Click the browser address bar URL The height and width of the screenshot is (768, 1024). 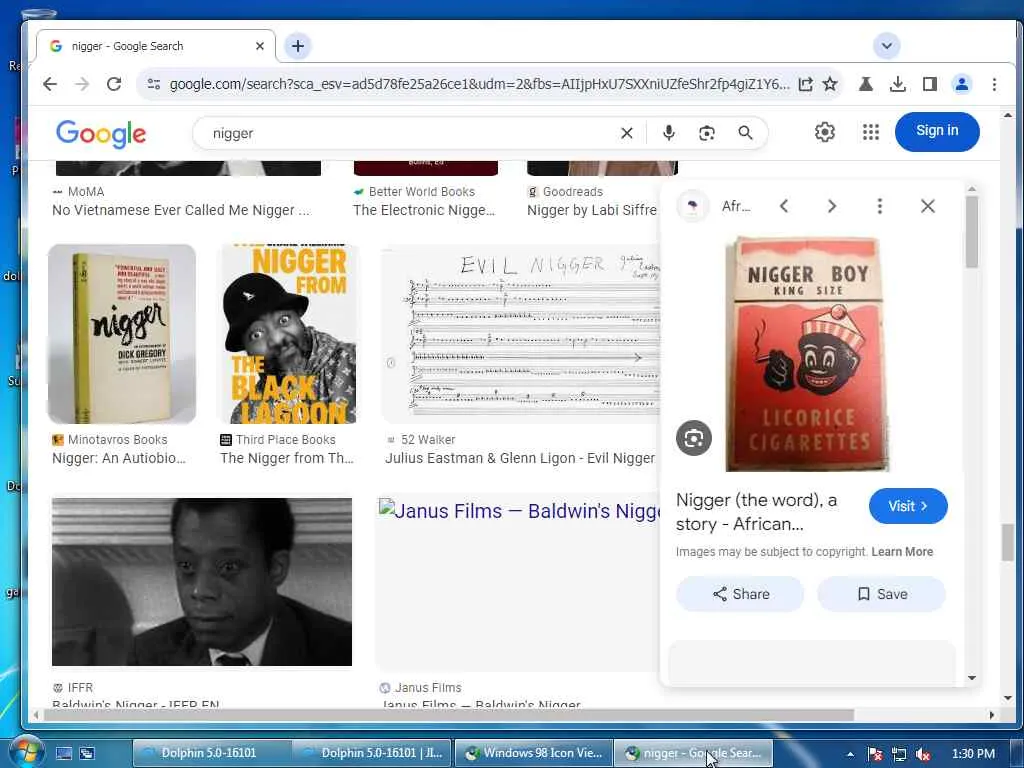click(479, 84)
